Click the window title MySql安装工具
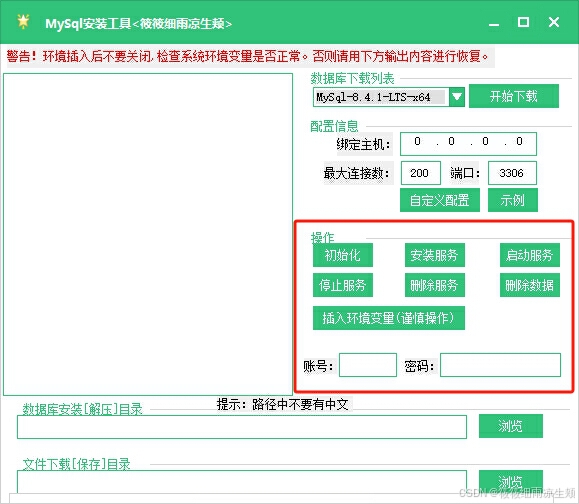Image resolution: width=579 pixels, height=504 pixels. point(138,24)
